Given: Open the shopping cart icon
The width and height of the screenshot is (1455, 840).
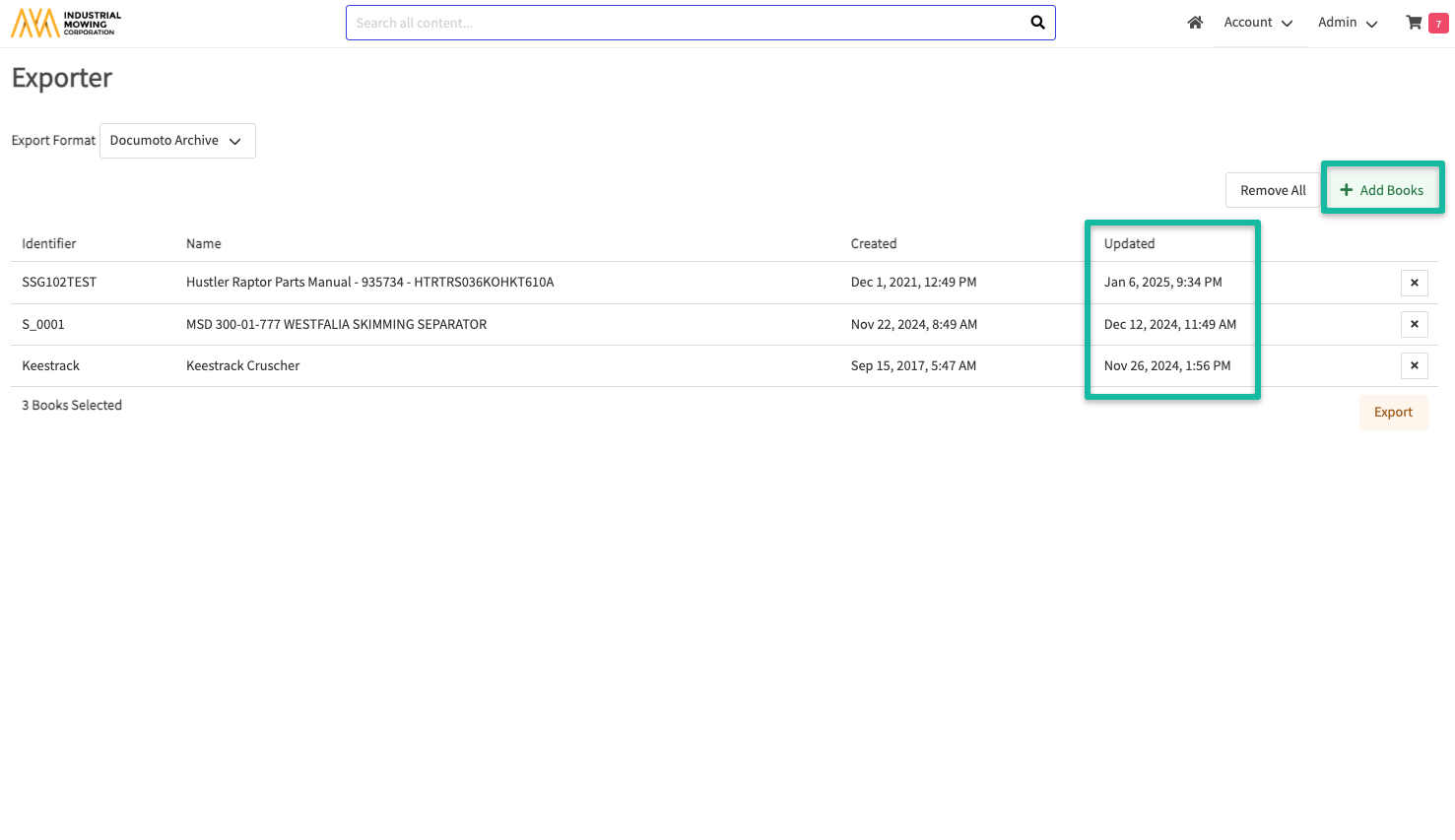Looking at the screenshot, I should point(1414,23).
